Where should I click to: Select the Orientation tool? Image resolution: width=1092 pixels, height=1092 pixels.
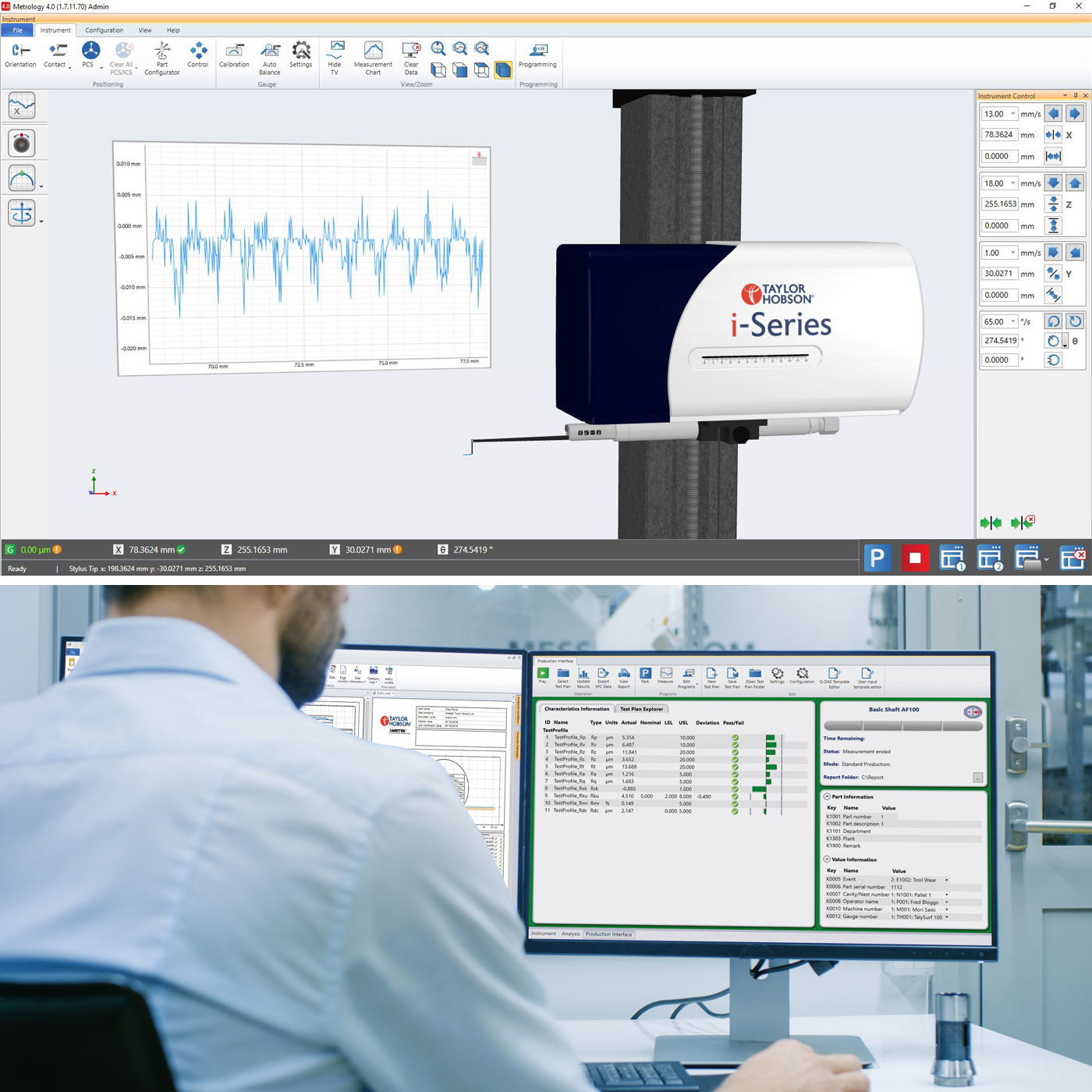point(19,55)
